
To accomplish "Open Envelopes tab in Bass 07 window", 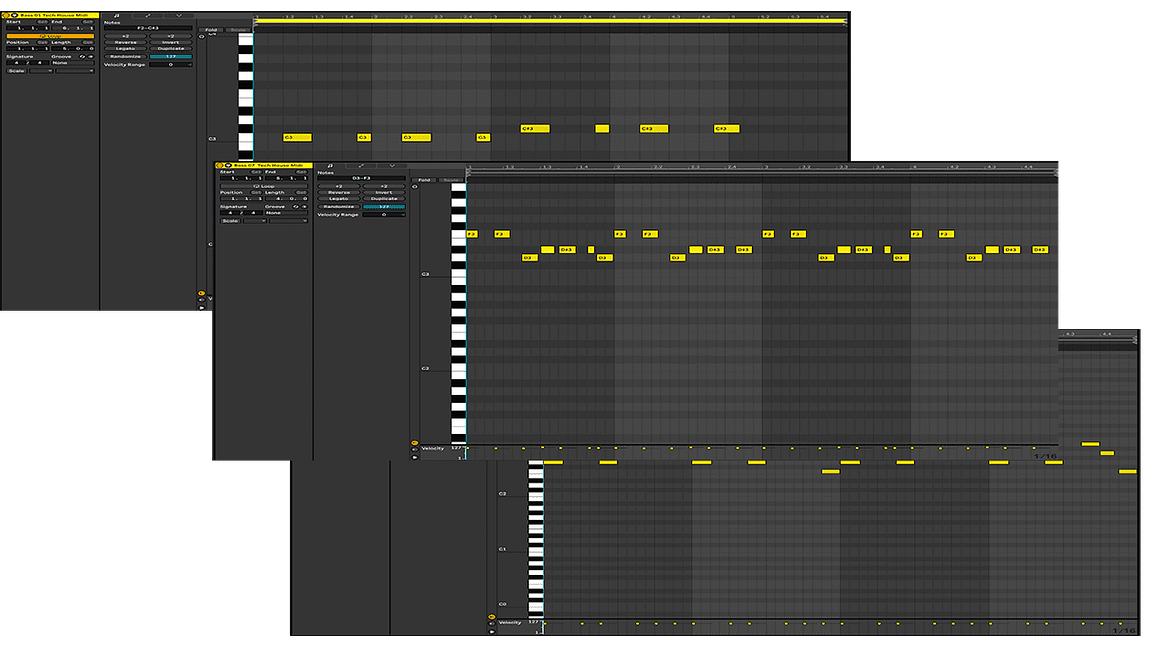I will [360, 166].
